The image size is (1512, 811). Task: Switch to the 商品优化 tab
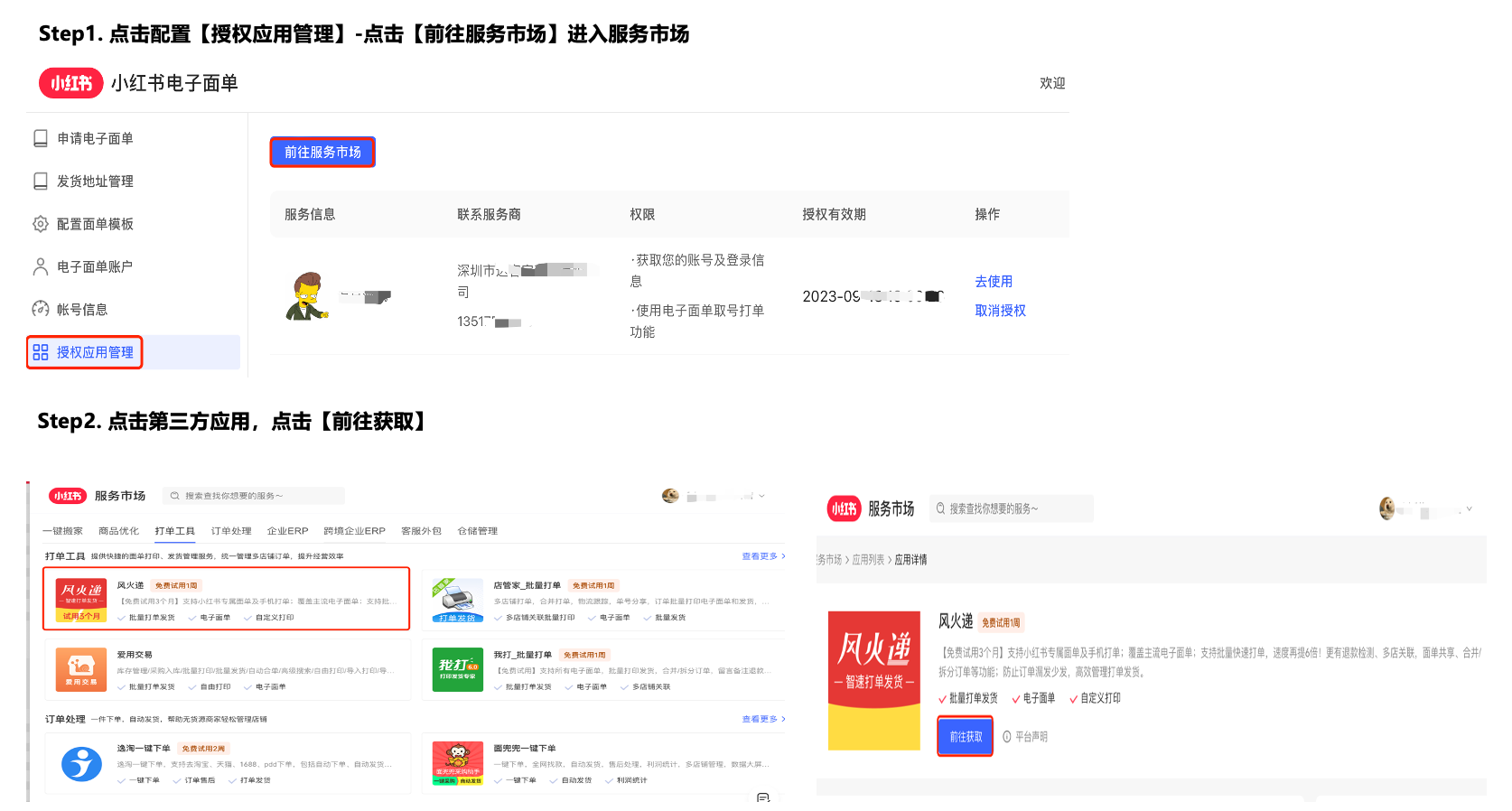click(118, 531)
